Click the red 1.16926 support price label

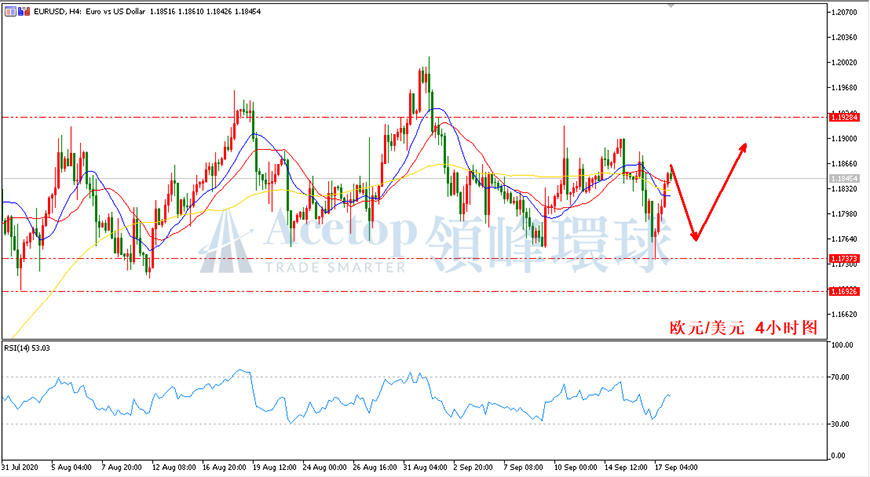coord(844,291)
